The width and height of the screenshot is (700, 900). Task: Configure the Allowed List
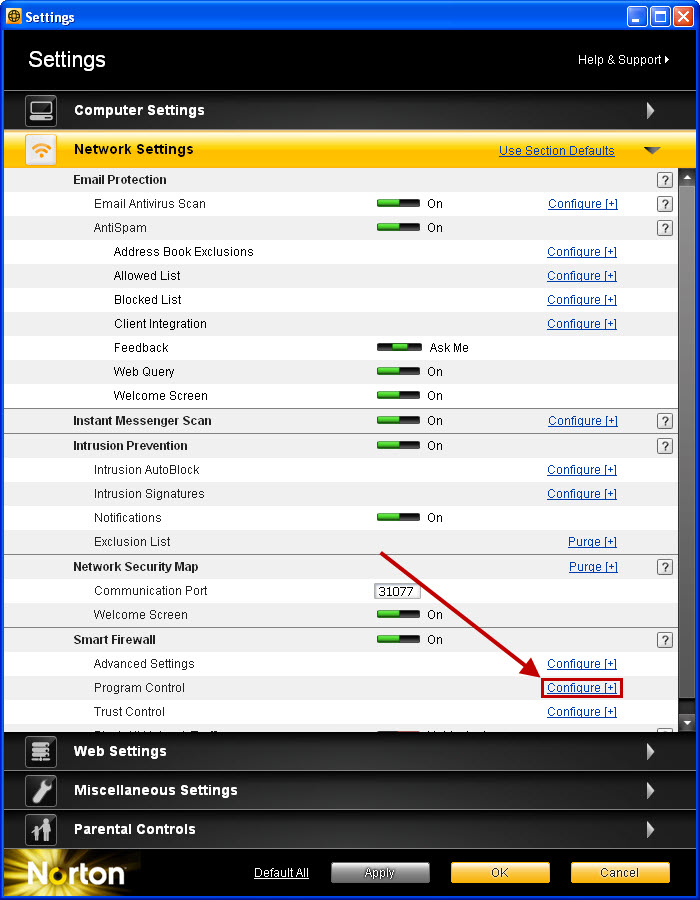[x=582, y=276]
